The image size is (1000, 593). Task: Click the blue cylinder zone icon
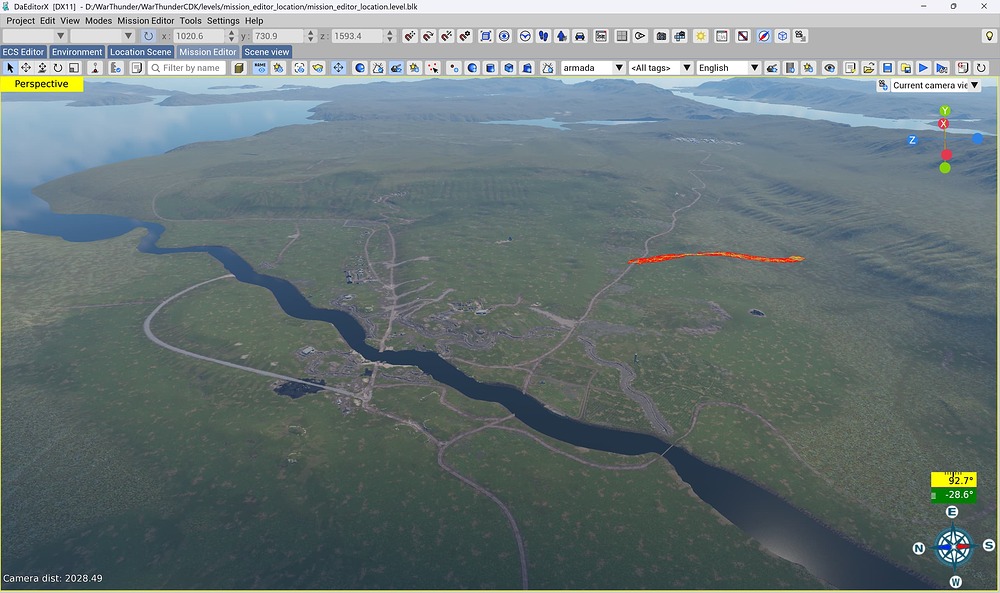pyautogui.click(x=490, y=68)
